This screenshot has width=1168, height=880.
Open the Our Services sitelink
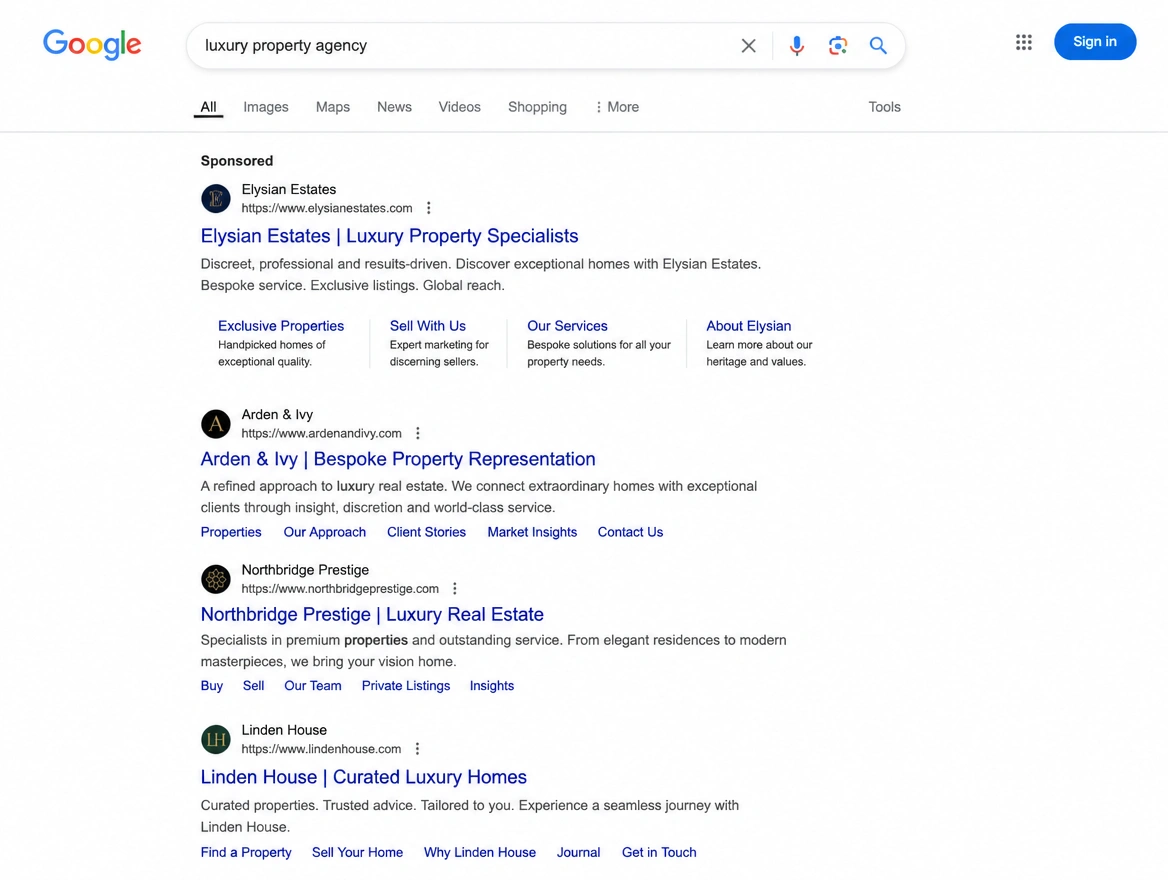pyautogui.click(x=567, y=326)
